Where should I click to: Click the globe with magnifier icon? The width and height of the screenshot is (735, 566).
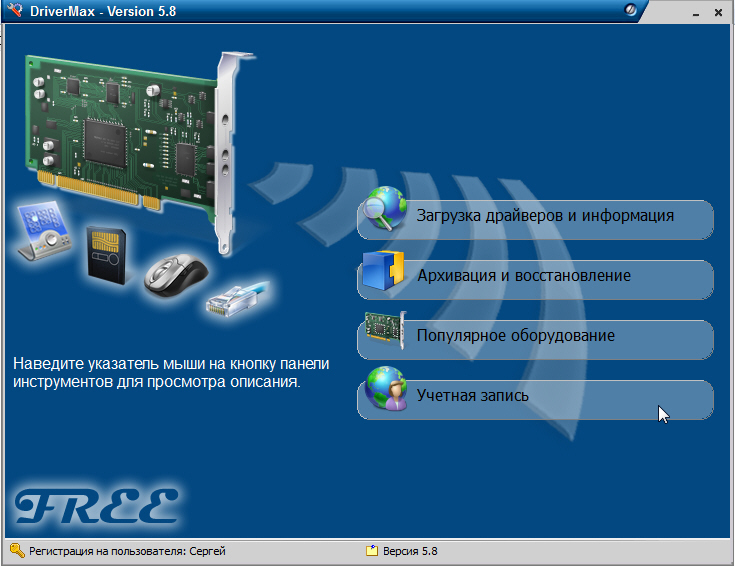tap(385, 209)
